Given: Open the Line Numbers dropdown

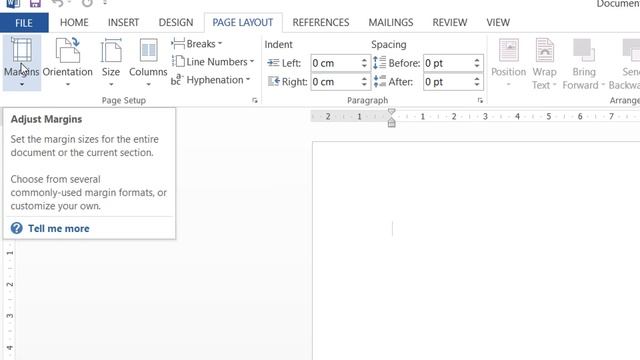Looking at the screenshot, I should (213, 62).
